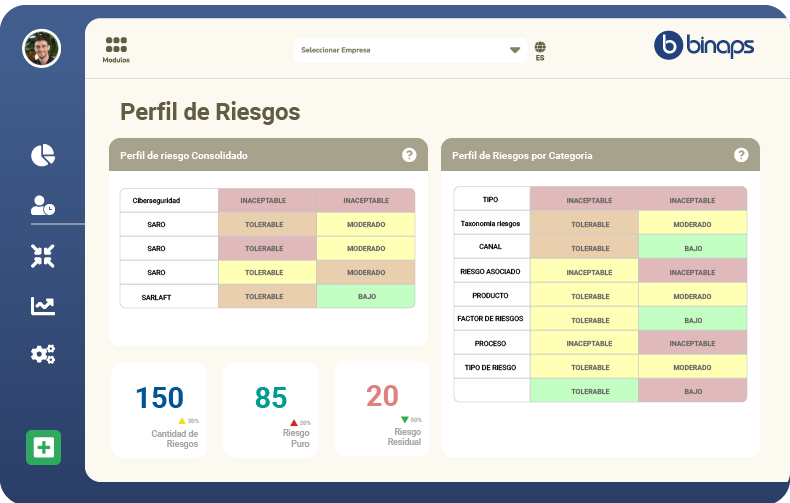Click the green BAJO cell in SARLAFT row

pos(365,297)
